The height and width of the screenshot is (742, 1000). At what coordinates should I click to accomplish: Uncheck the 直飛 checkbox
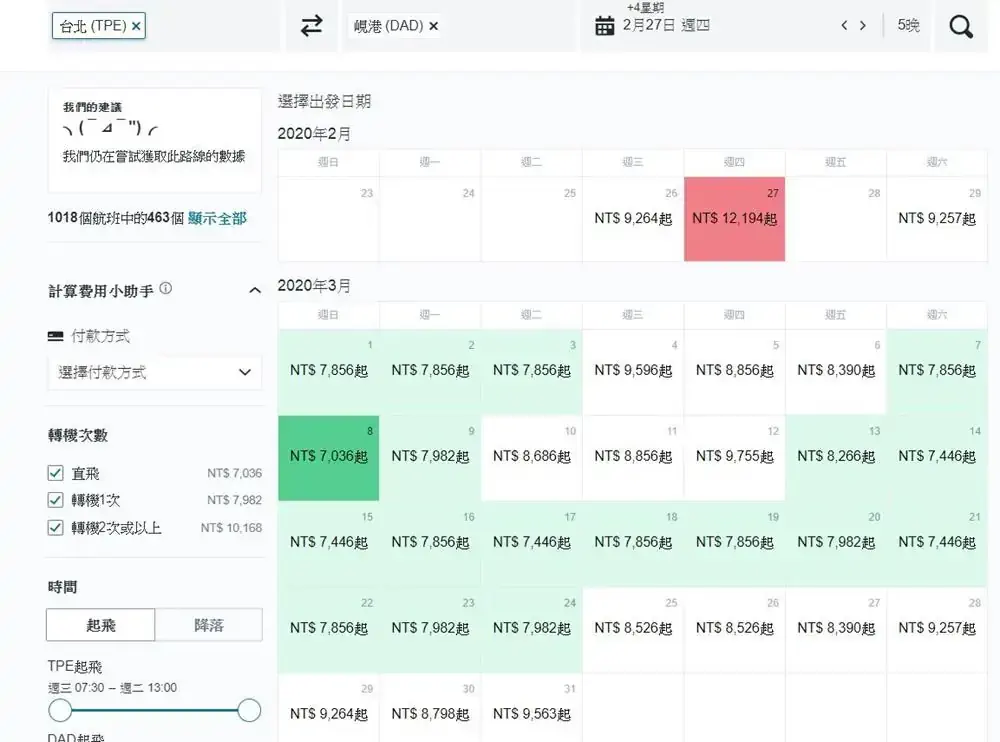(56, 473)
